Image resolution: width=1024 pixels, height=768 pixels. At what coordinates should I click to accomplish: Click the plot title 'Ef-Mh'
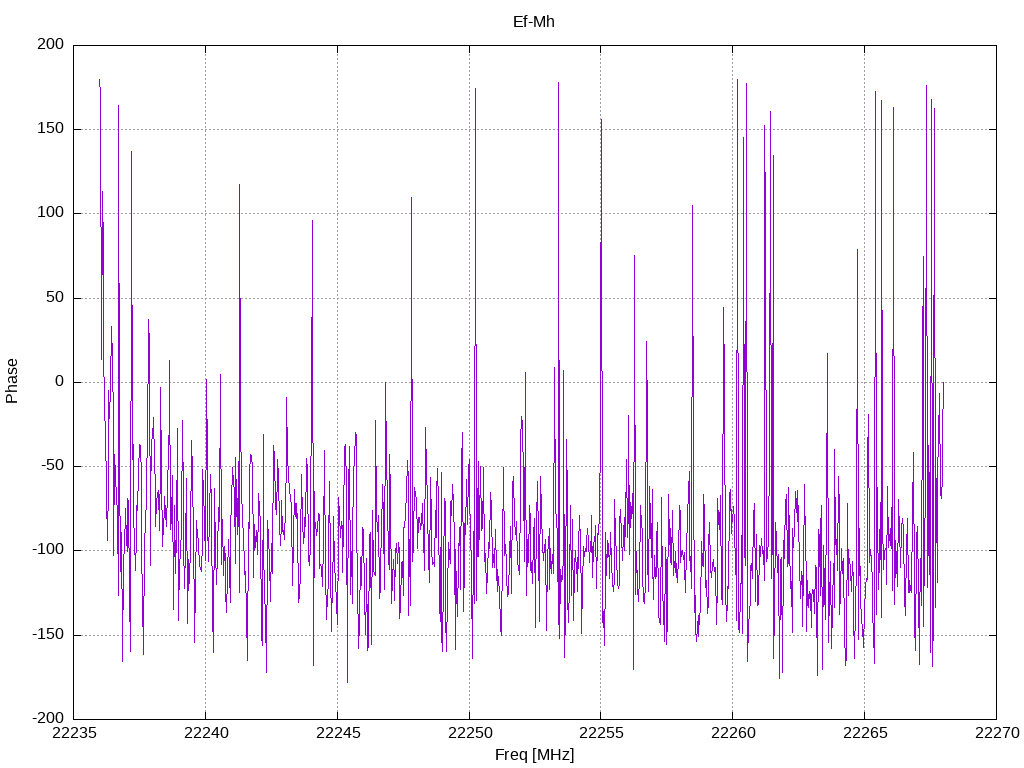[x=534, y=22]
